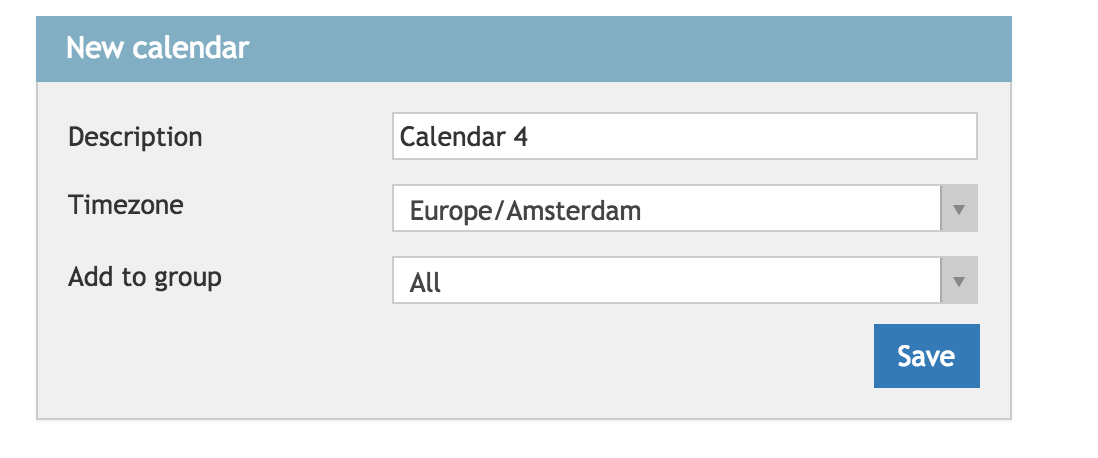Open the Timezone combo box

tap(684, 209)
